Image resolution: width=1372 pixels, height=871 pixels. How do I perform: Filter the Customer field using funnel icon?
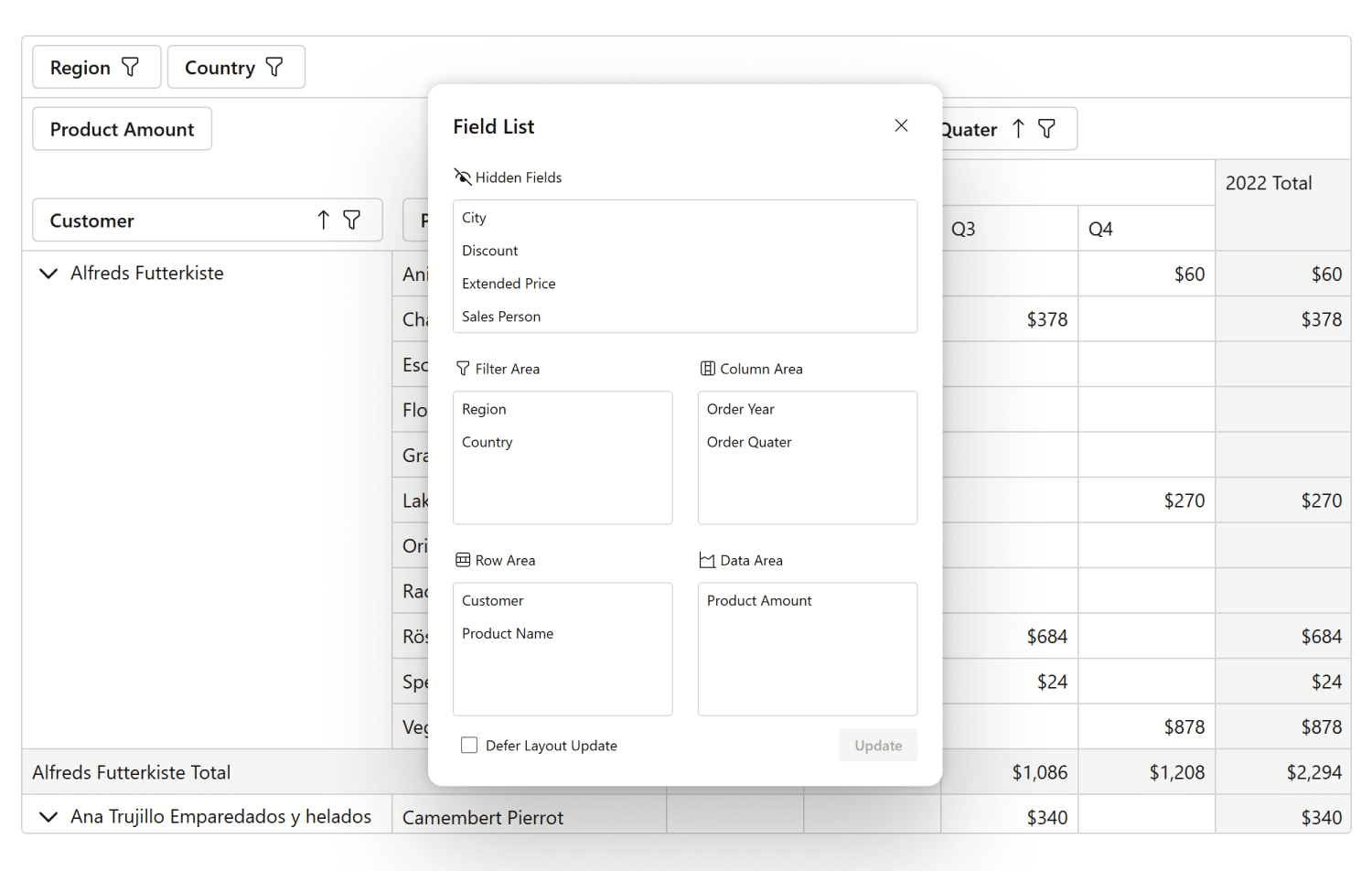(x=352, y=220)
